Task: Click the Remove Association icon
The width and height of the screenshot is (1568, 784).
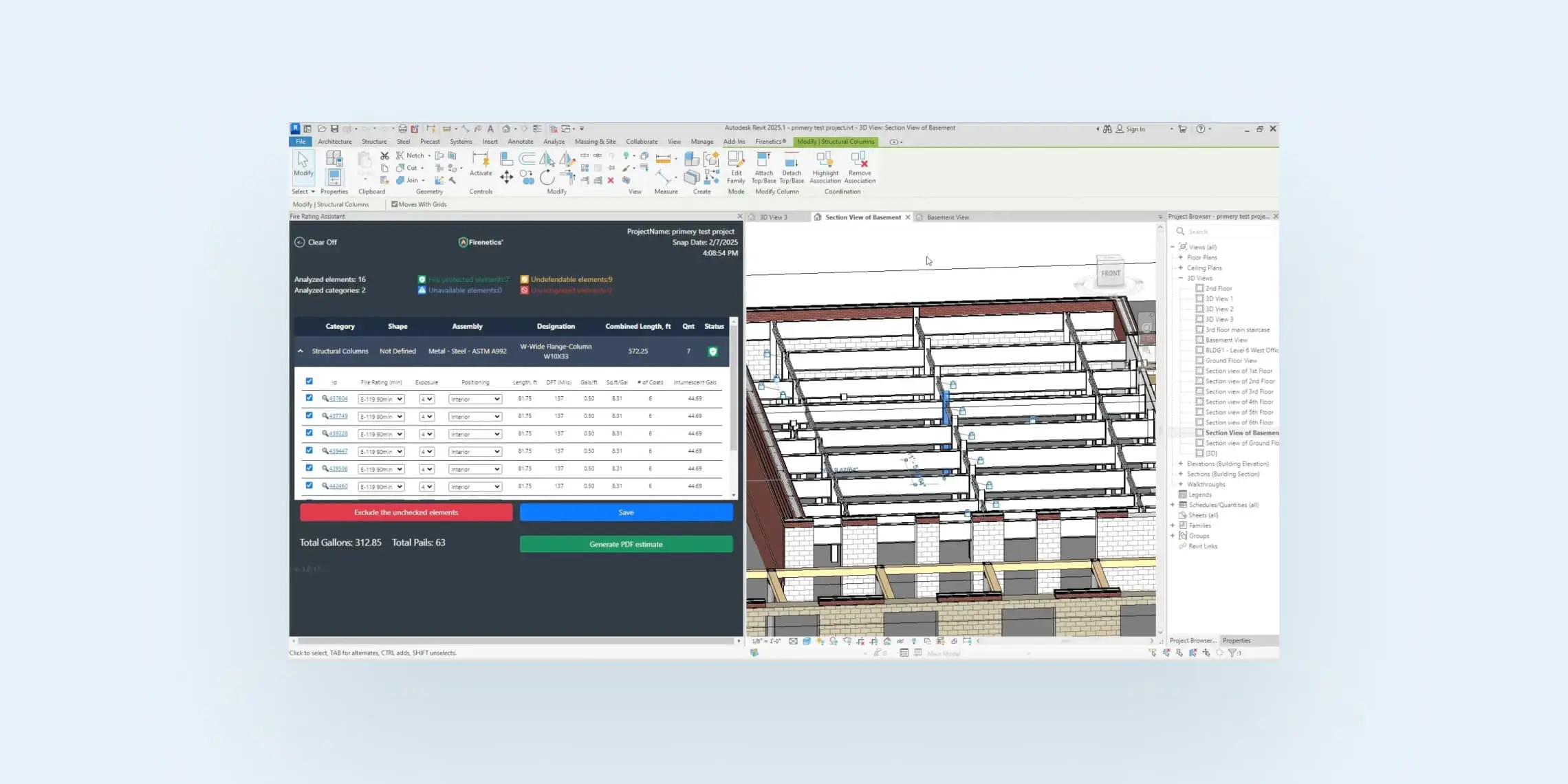Action: click(x=859, y=161)
